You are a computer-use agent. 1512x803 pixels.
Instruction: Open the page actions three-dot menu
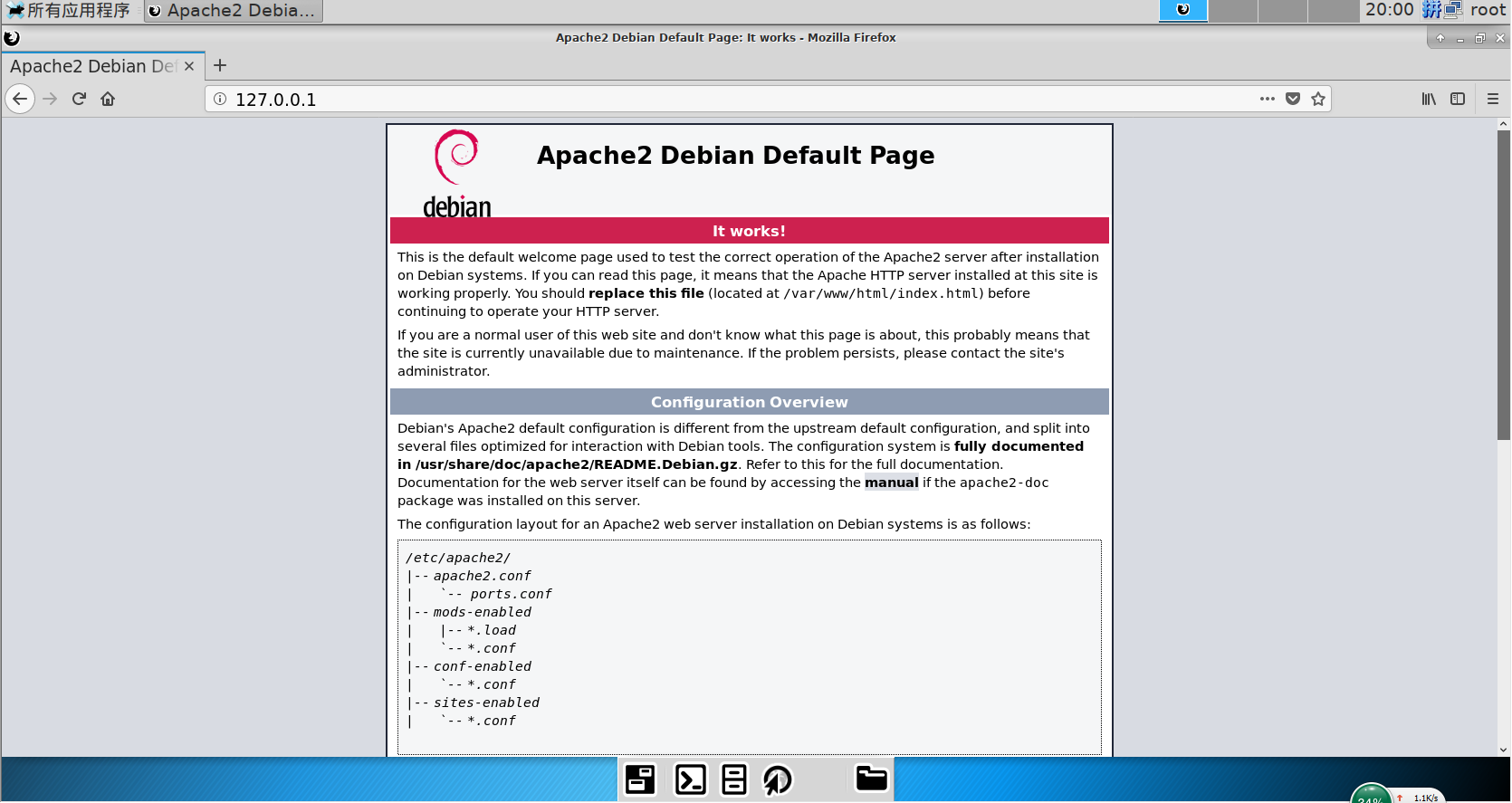(1268, 99)
